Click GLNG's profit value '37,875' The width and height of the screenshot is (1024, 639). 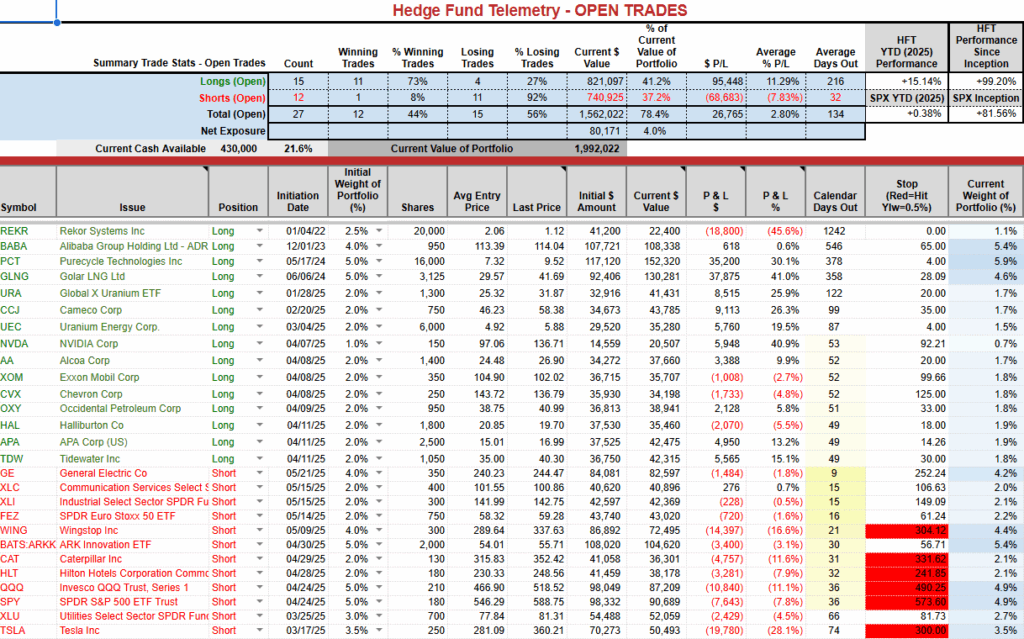pyautogui.click(x=723, y=276)
